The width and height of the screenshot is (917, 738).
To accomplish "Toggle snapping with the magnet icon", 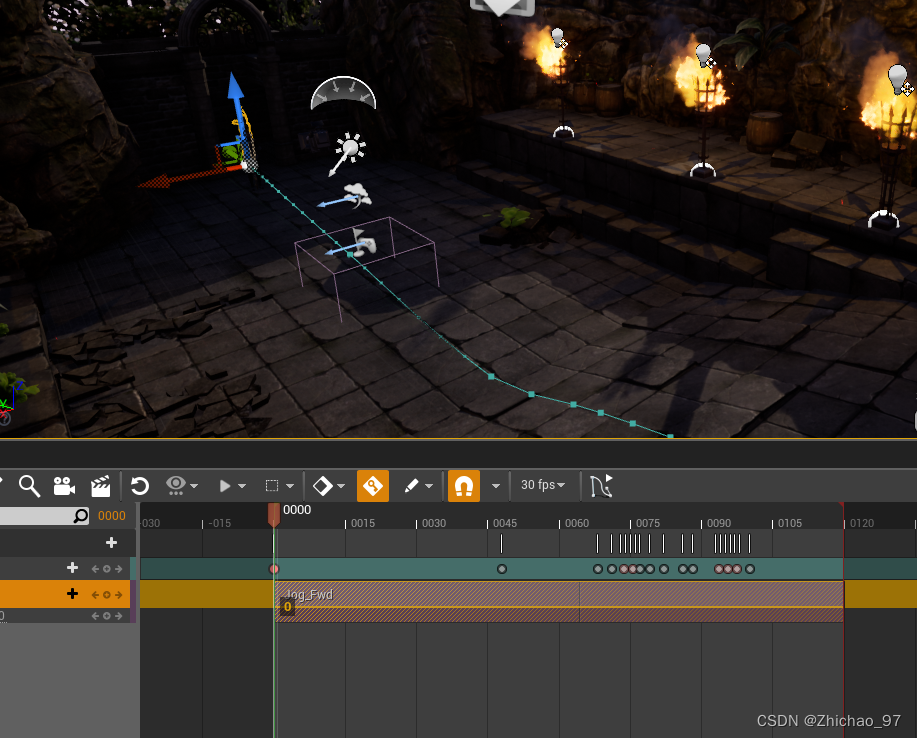I will [x=461, y=485].
